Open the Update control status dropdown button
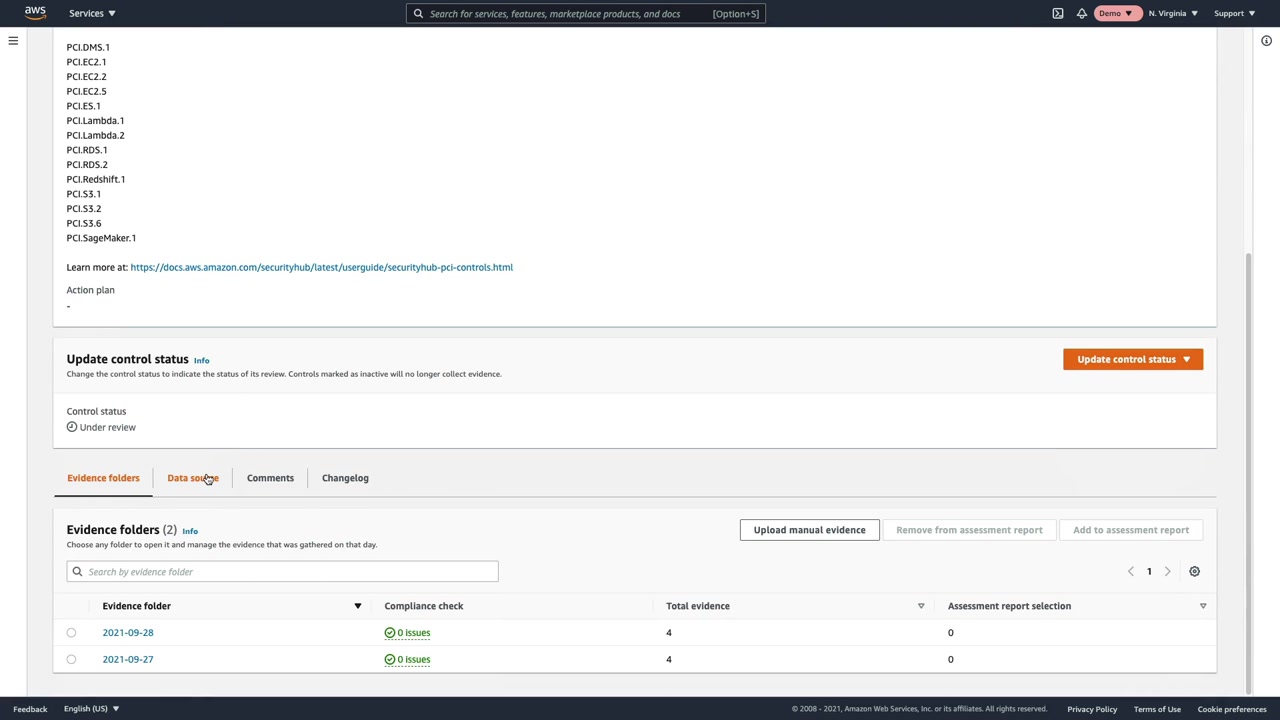The image size is (1280, 720). pyautogui.click(x=1133, y=359)
